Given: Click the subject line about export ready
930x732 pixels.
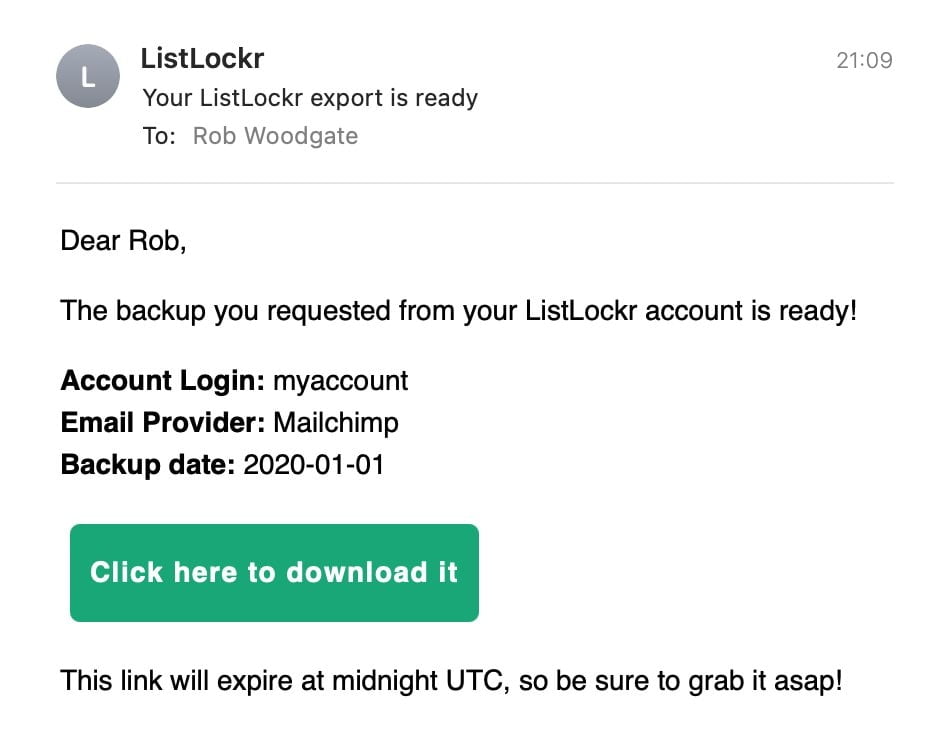Looking at the screenshot, I should [x=310, y=98].
